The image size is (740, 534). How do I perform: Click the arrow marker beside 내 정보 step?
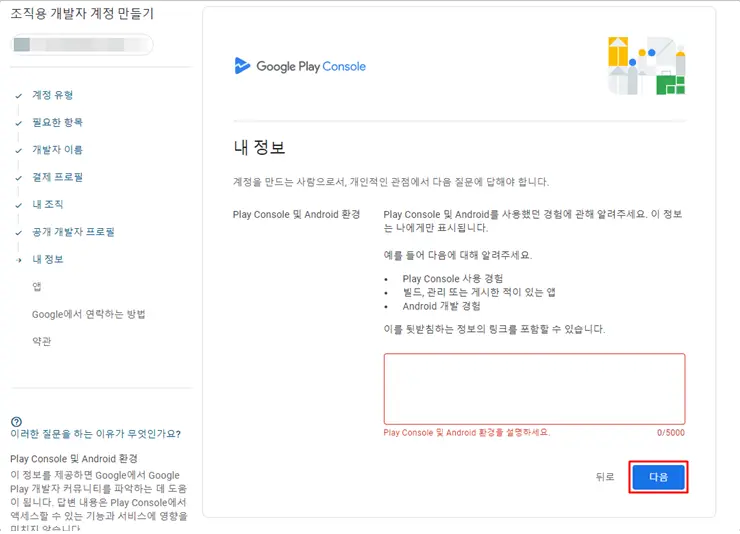pyautogui.click(x=18, y=260)
